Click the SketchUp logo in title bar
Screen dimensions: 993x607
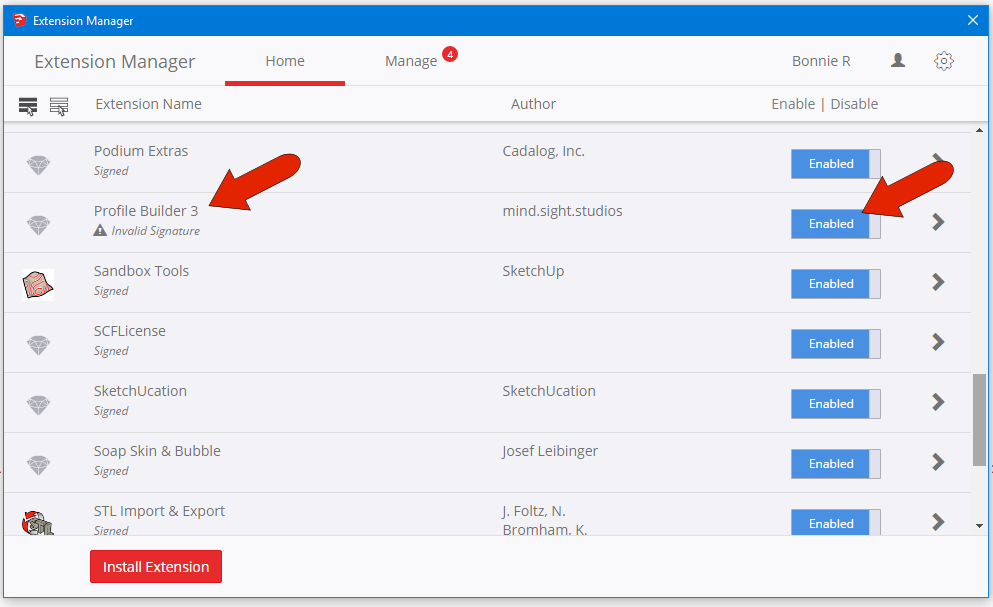pos(20,20)
